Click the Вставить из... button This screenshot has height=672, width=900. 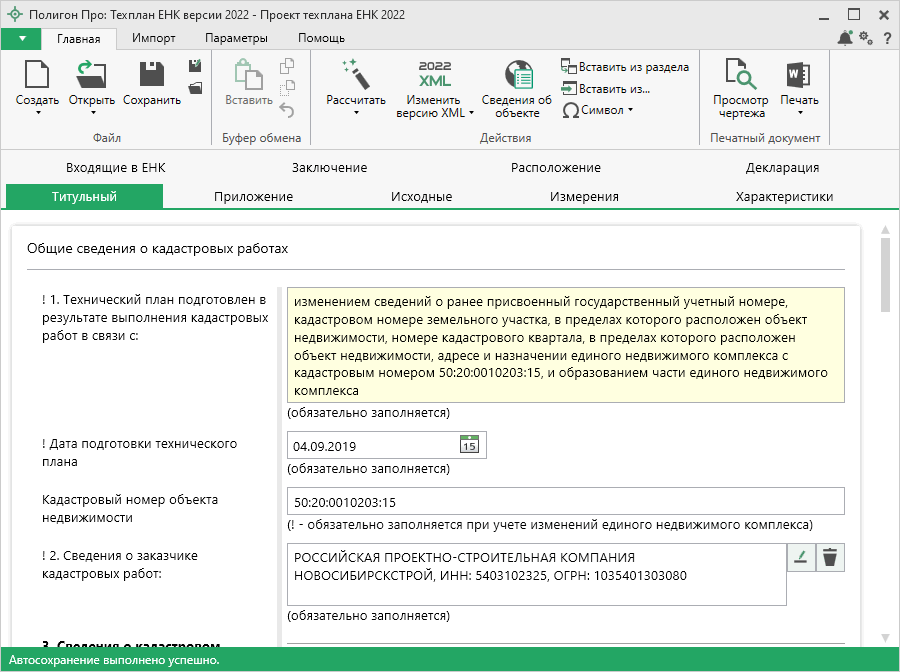point(607,88)
